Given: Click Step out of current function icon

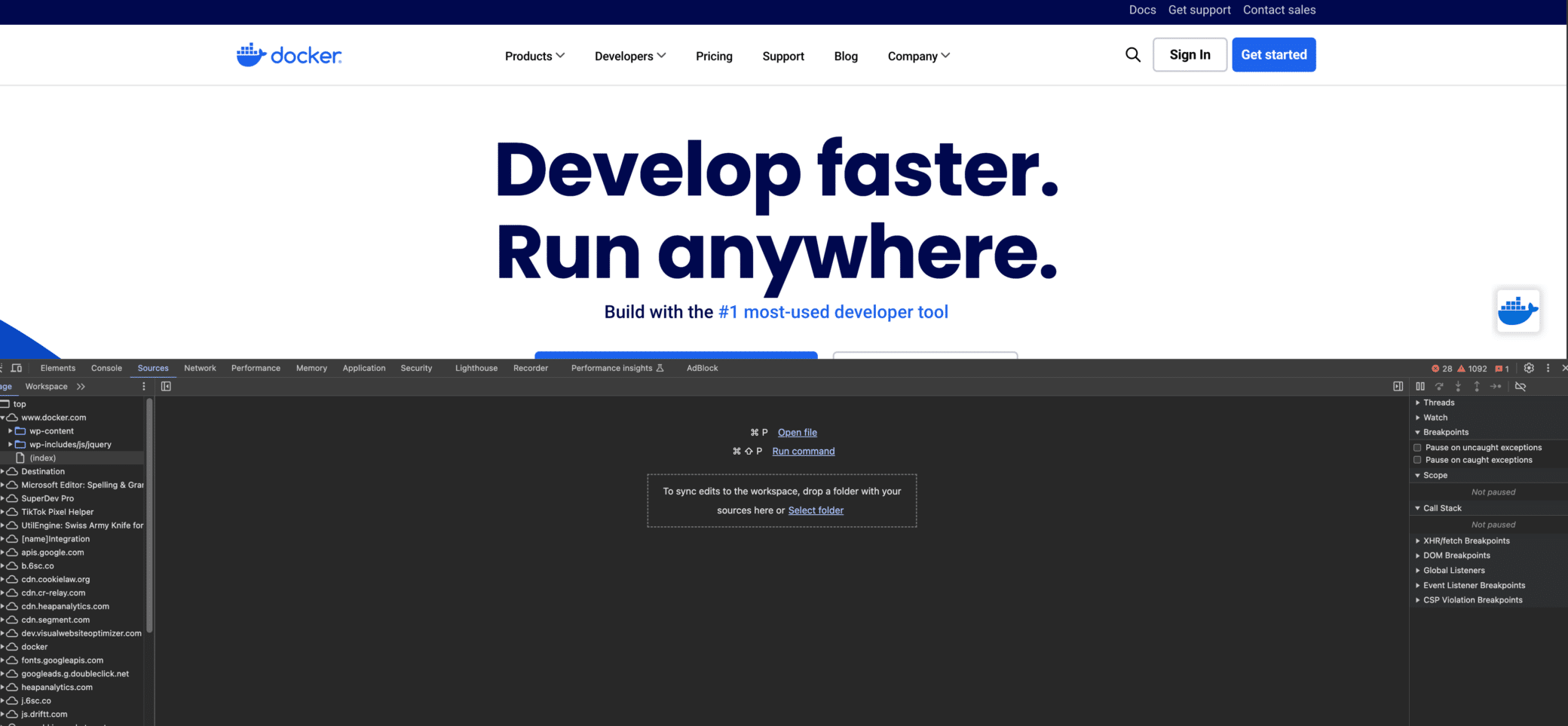Looking at the screenshot, I should pyautogui.click(x=1477, y=387).
